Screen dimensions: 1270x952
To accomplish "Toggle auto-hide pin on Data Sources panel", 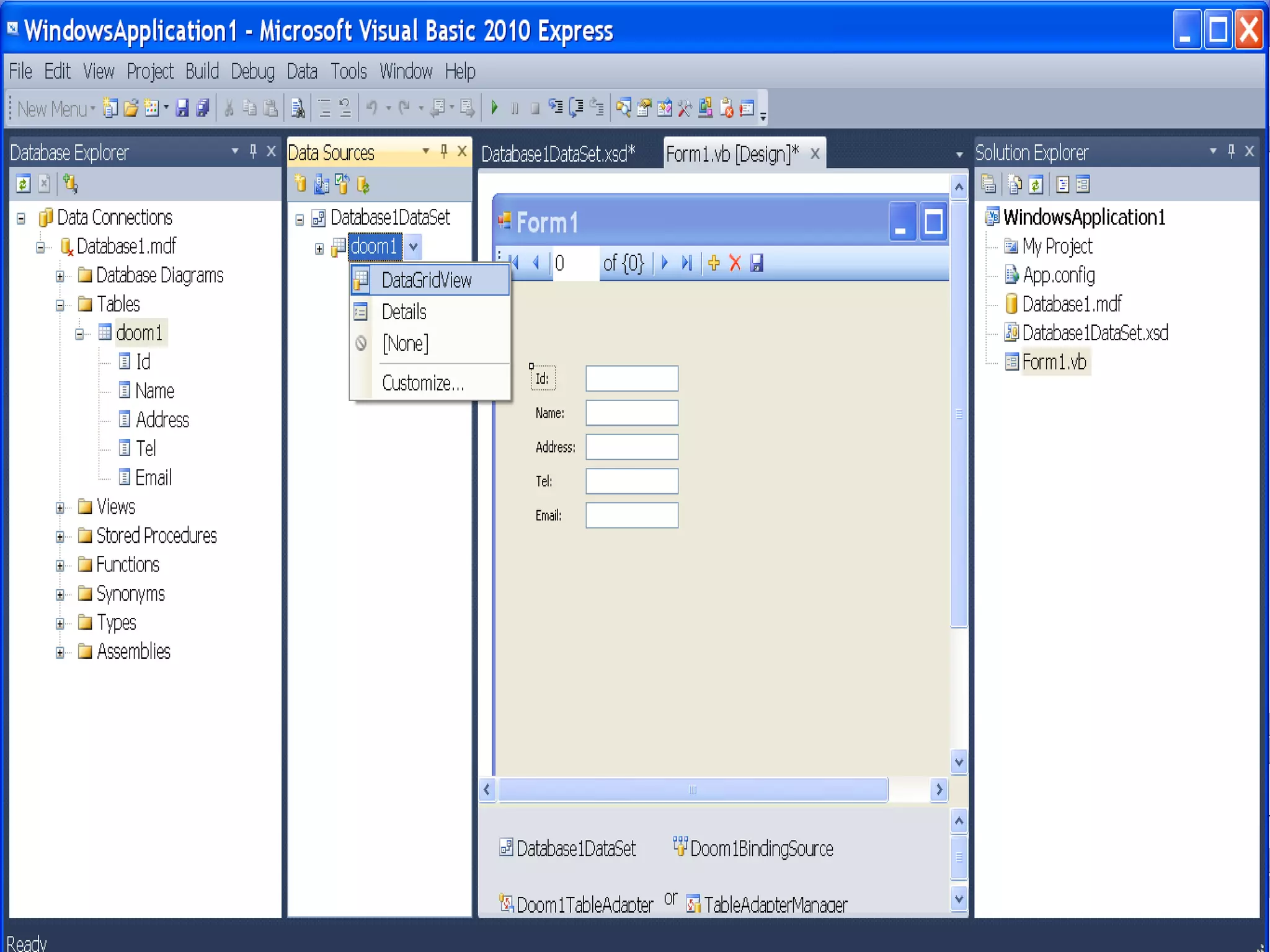I will pos(444,151).
